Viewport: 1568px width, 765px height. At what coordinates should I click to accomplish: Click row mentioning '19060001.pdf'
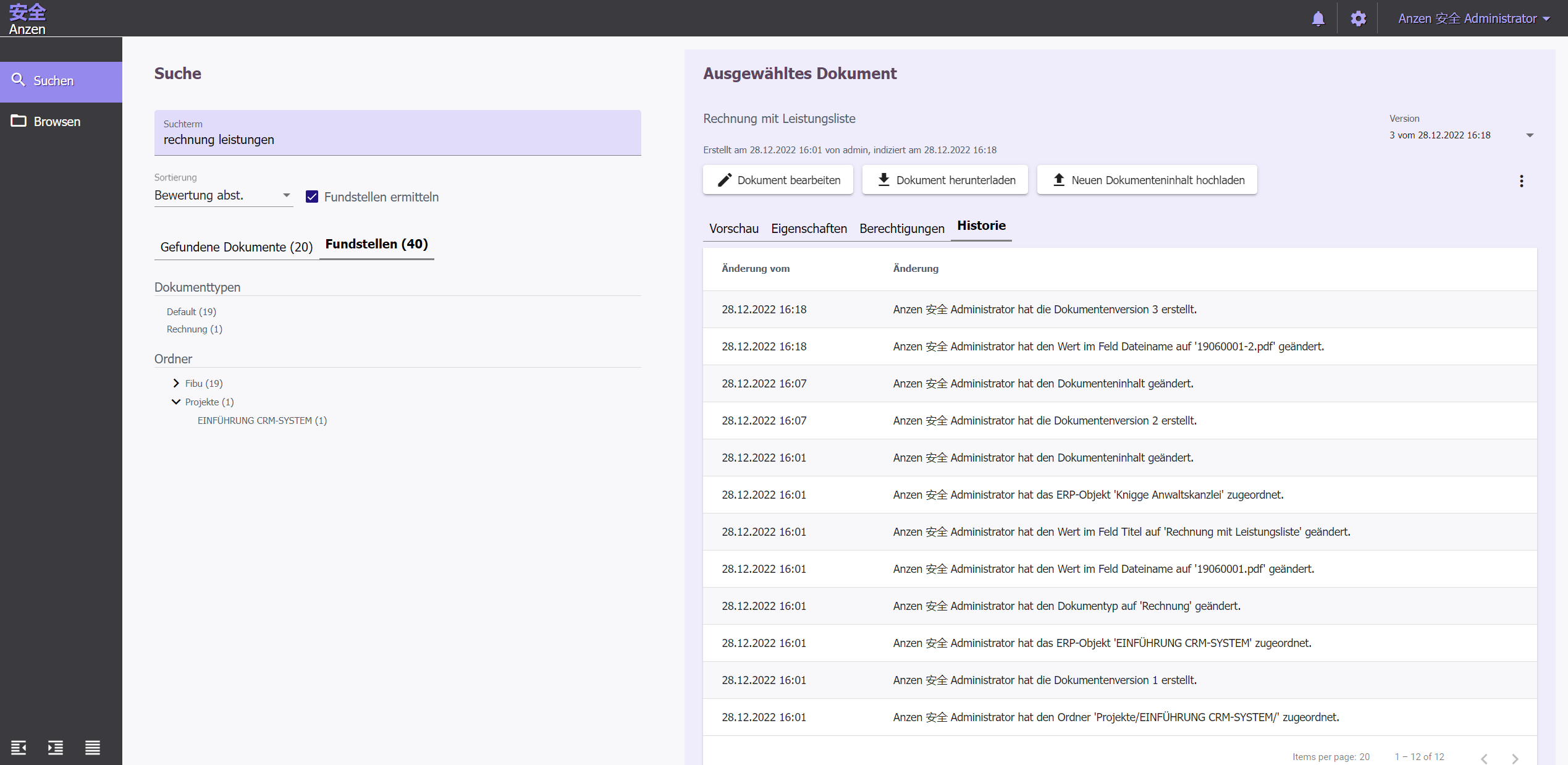(x=1119, y=568)
